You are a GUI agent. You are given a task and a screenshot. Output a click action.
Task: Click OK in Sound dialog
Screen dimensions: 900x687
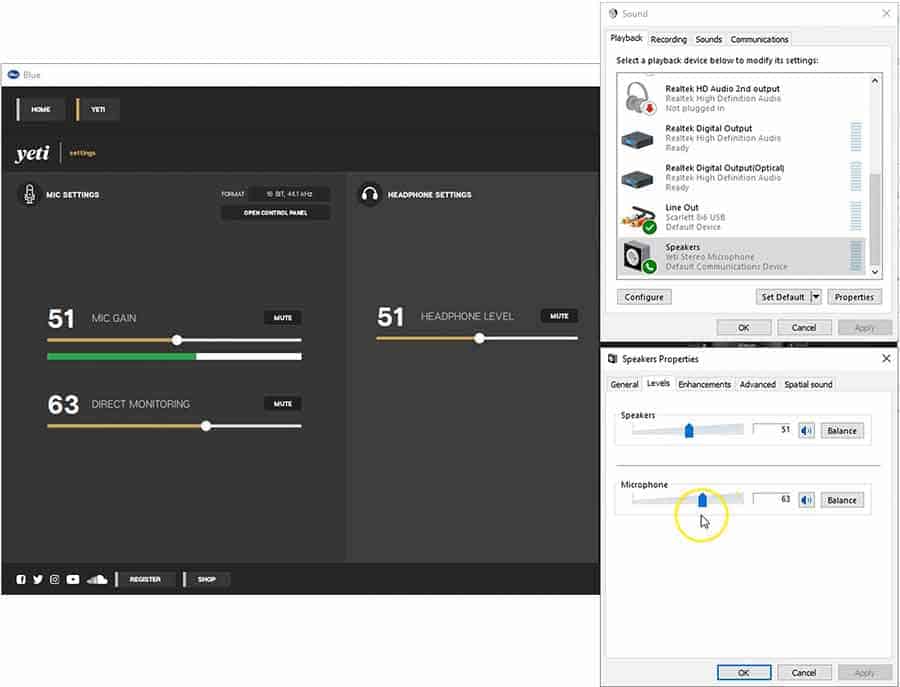(x=743, y=327)
